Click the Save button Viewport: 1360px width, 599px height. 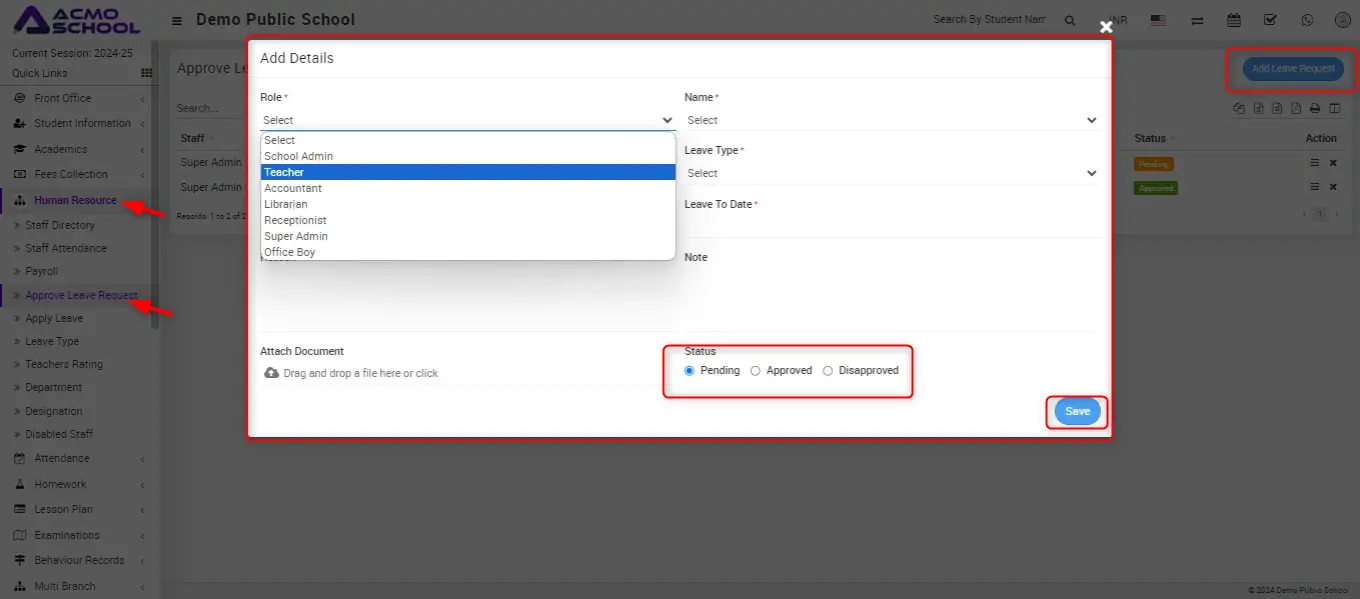click(x=1077, y=412)
